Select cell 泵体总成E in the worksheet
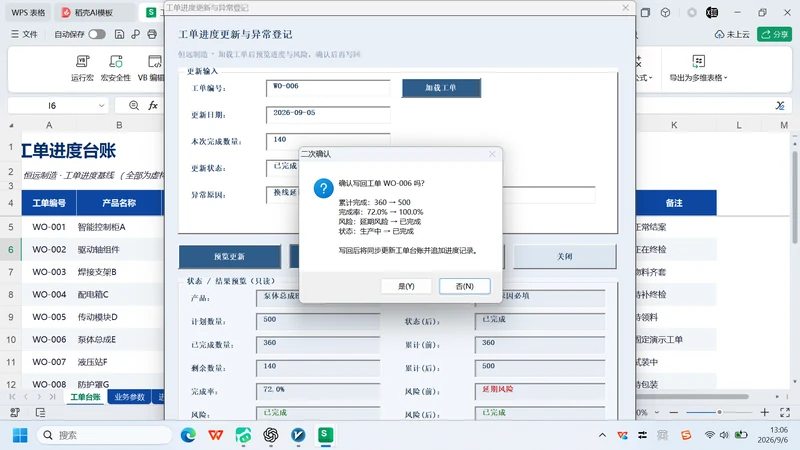This screenshot has height=450, width=800. (x=120, y=339)
